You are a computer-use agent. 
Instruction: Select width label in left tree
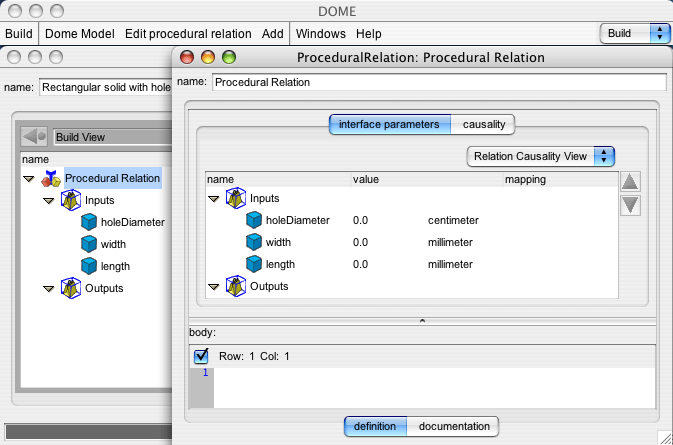(113, 244)
